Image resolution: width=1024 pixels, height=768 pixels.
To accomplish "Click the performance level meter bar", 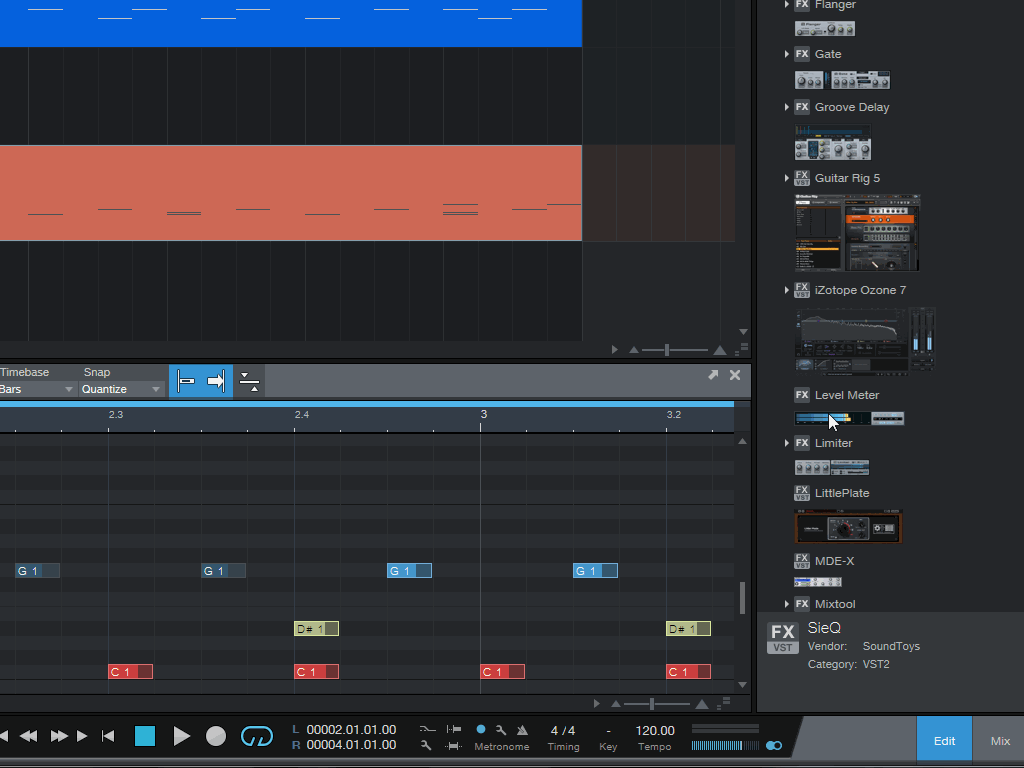I will (725, 745).
